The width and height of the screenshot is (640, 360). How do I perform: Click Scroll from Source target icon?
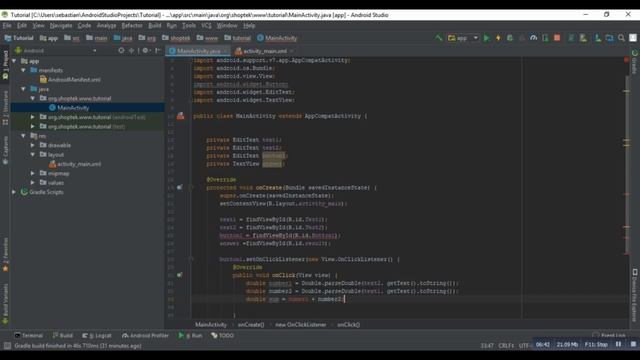121,51
